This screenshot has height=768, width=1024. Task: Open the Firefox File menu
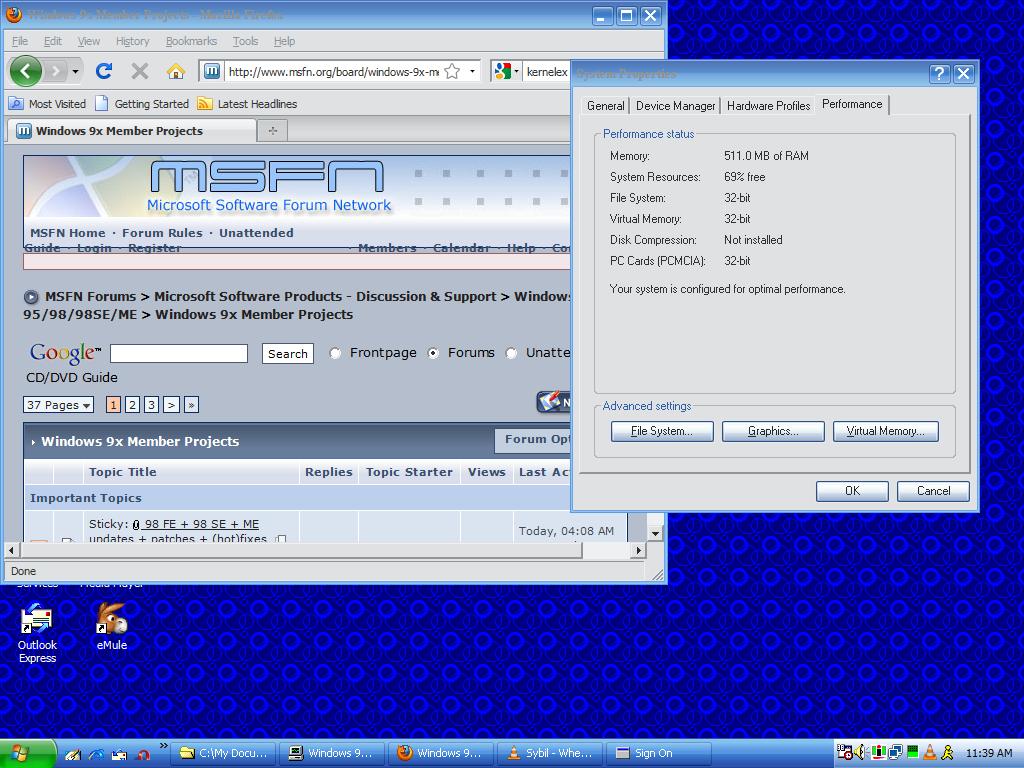click(x=20, y=41)
